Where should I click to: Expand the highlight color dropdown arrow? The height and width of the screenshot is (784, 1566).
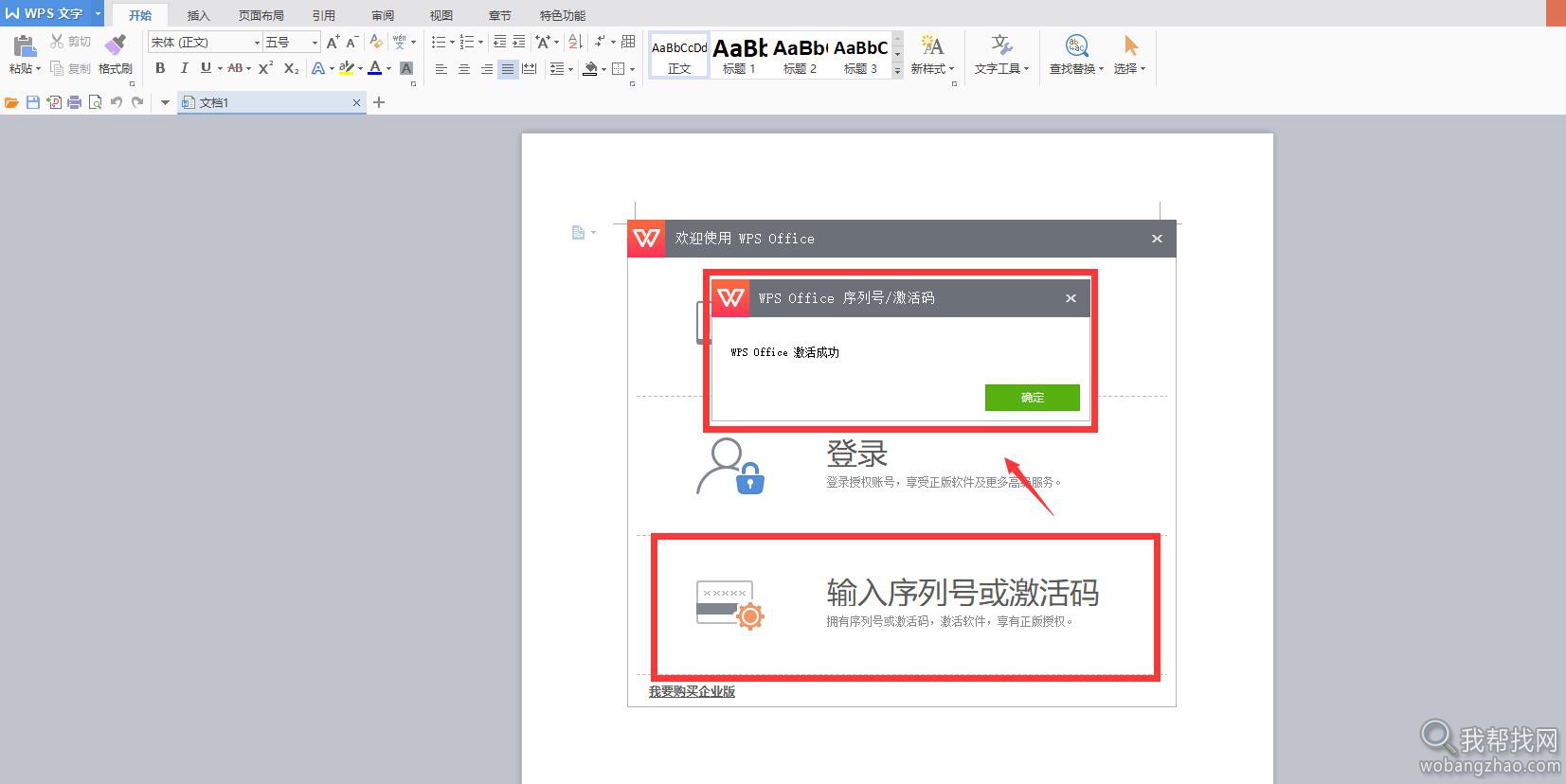click(360, 68)
